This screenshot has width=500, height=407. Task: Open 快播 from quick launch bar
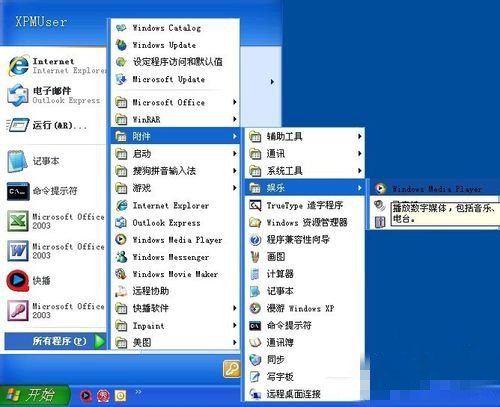pyautogui.click(x=86, y=396)
